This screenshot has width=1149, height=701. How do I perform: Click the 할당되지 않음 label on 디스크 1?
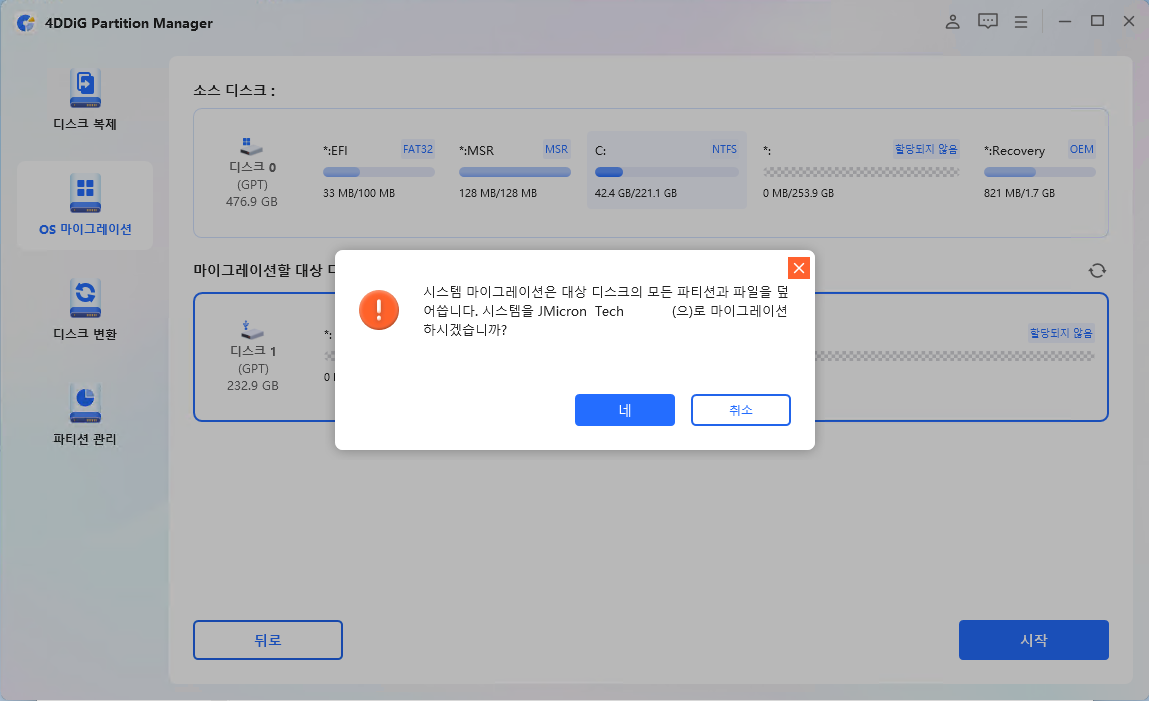tap(1060, 333)
